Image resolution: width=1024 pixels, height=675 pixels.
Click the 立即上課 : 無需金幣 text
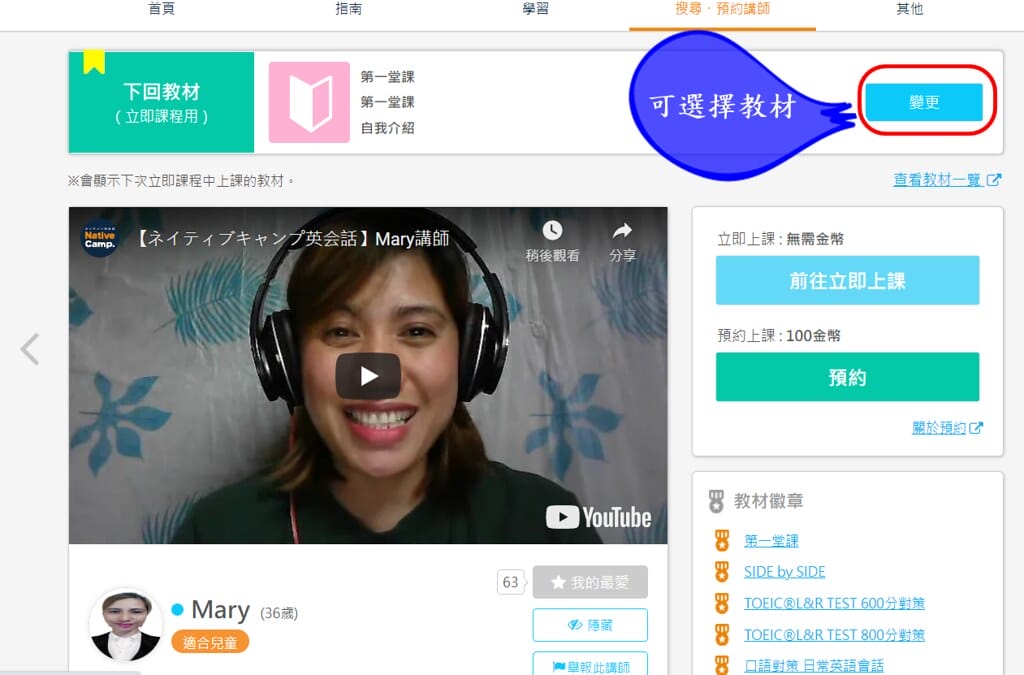[x=780, y=238]
